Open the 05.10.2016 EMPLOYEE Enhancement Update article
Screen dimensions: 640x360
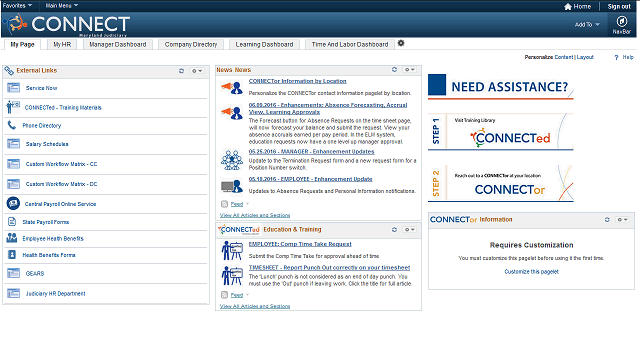[311, 179]
